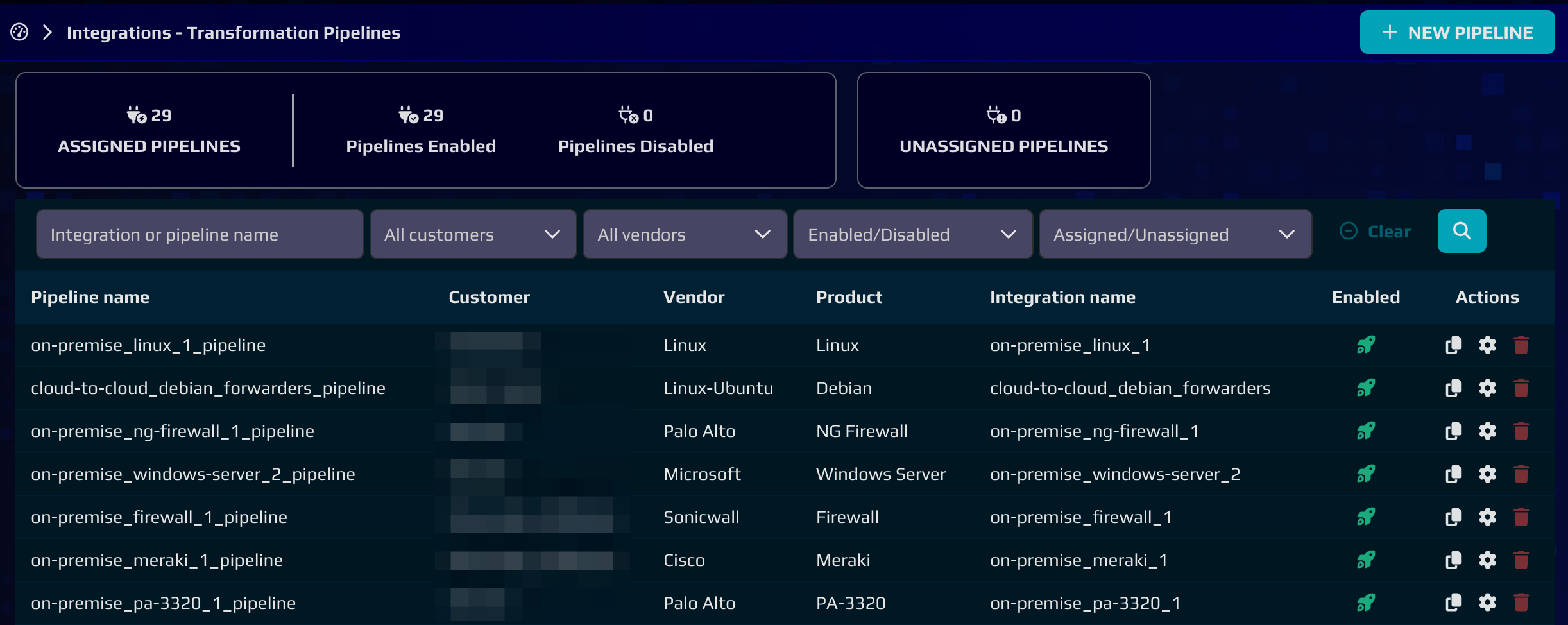Viewport: 1568px width, 625px height.
Task: Delete the on-premise_ng-firewall_1_pipeline
Action: [x=1521, y=431]
